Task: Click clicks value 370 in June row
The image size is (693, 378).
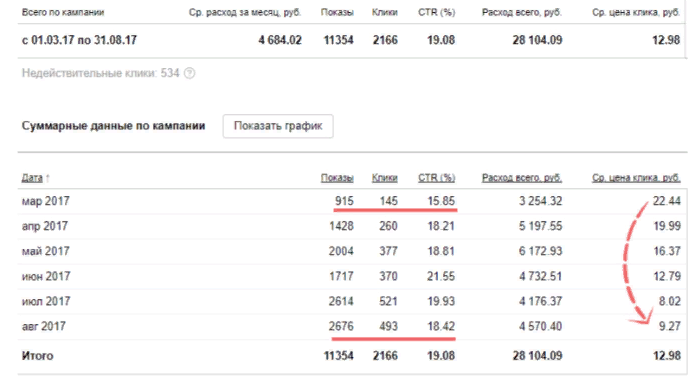Action: point(388,276)
